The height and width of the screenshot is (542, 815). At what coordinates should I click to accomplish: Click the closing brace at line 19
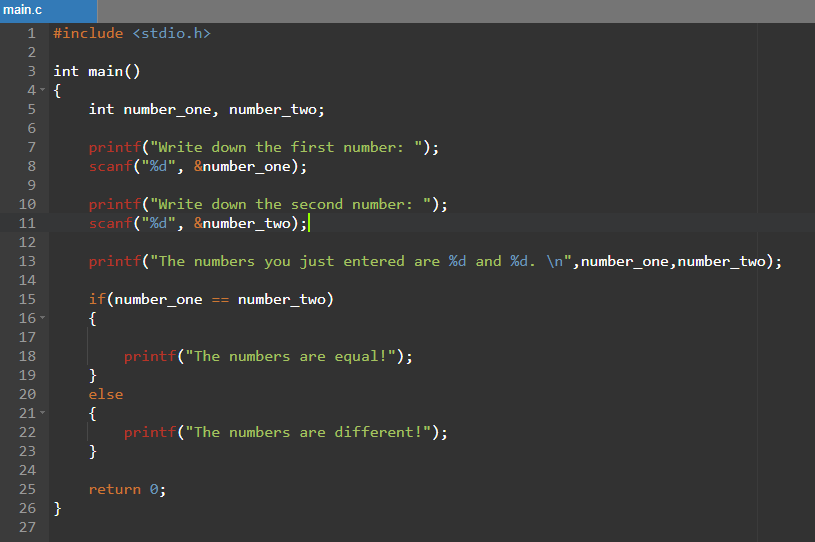coord(93,375)
